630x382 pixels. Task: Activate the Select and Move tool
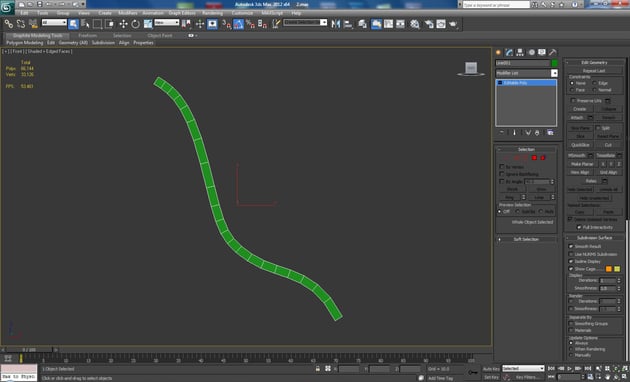click(123, 24)
